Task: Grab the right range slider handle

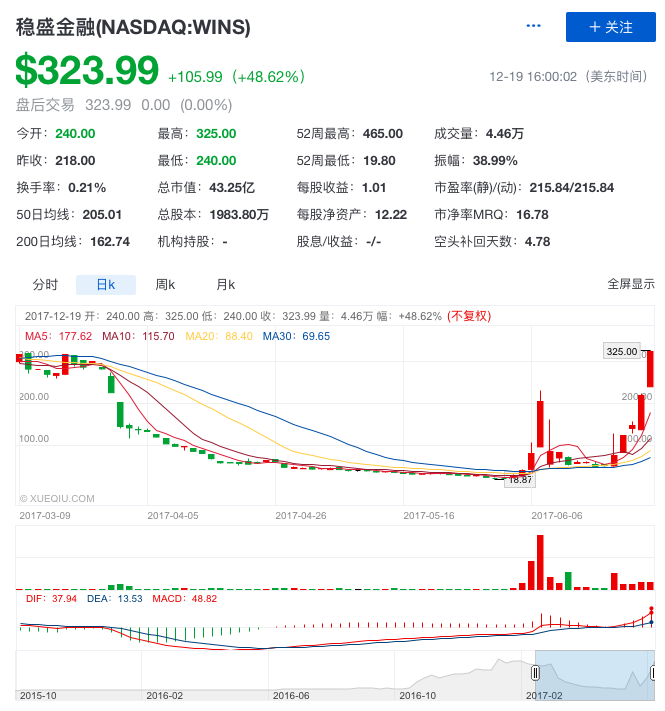Action: [653, 673]
